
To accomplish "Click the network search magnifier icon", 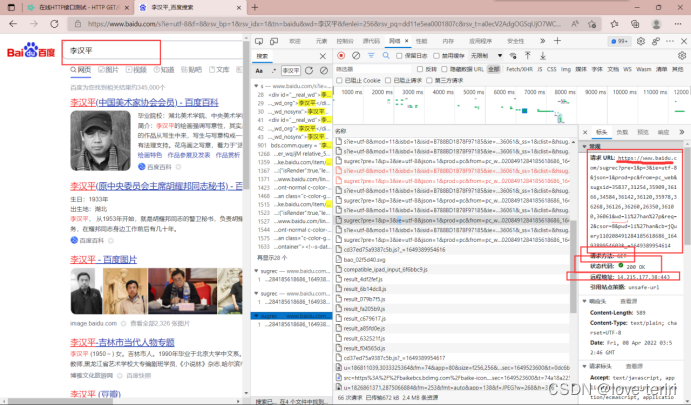I will 386,56.
